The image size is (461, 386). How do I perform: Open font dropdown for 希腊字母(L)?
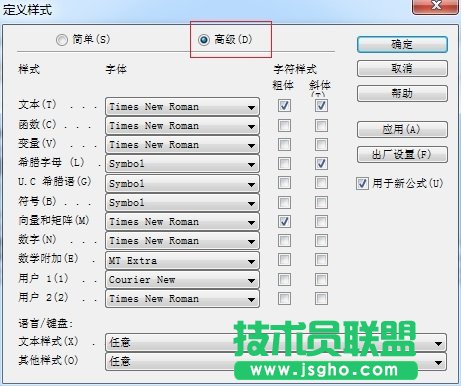point(182,164)
